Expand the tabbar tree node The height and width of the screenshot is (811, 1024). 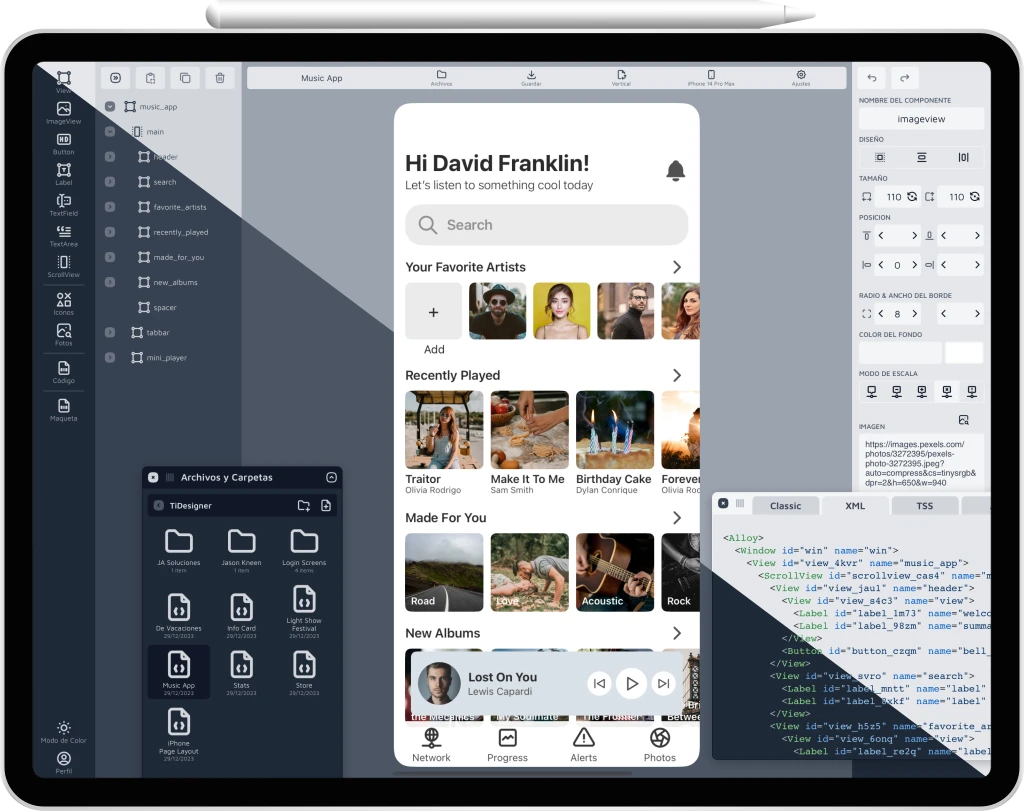click(110, 332)
